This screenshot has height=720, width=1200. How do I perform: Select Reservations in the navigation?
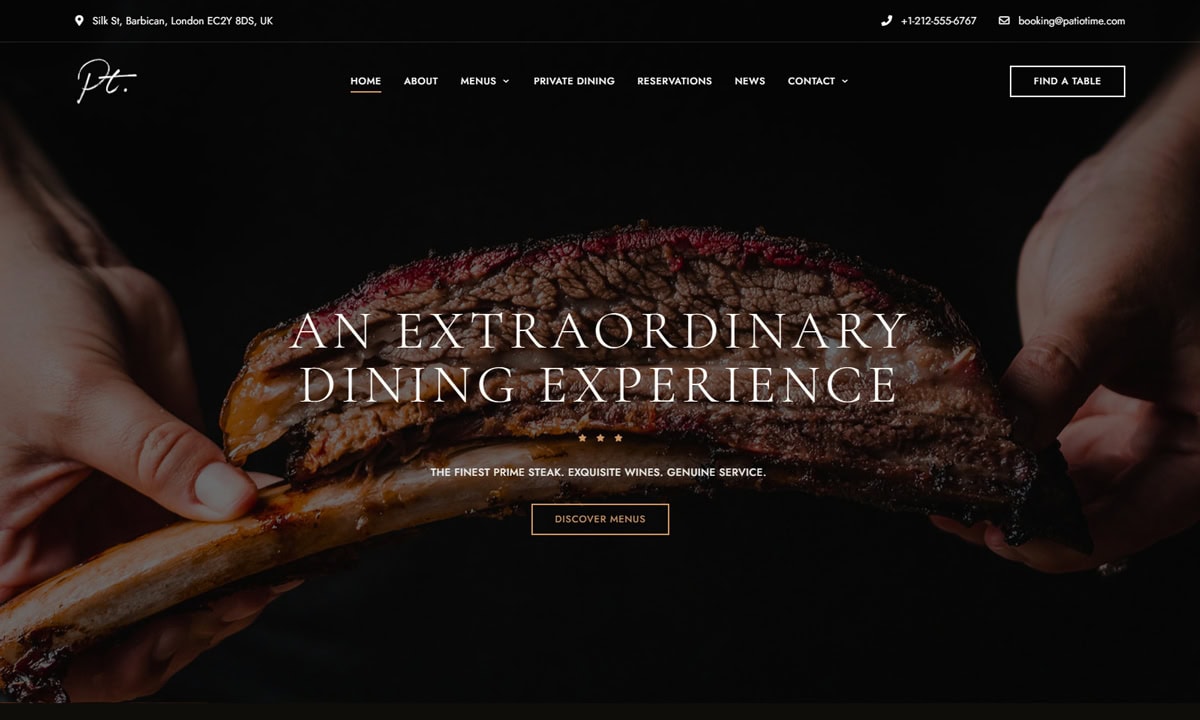click(x=675, y=81)
